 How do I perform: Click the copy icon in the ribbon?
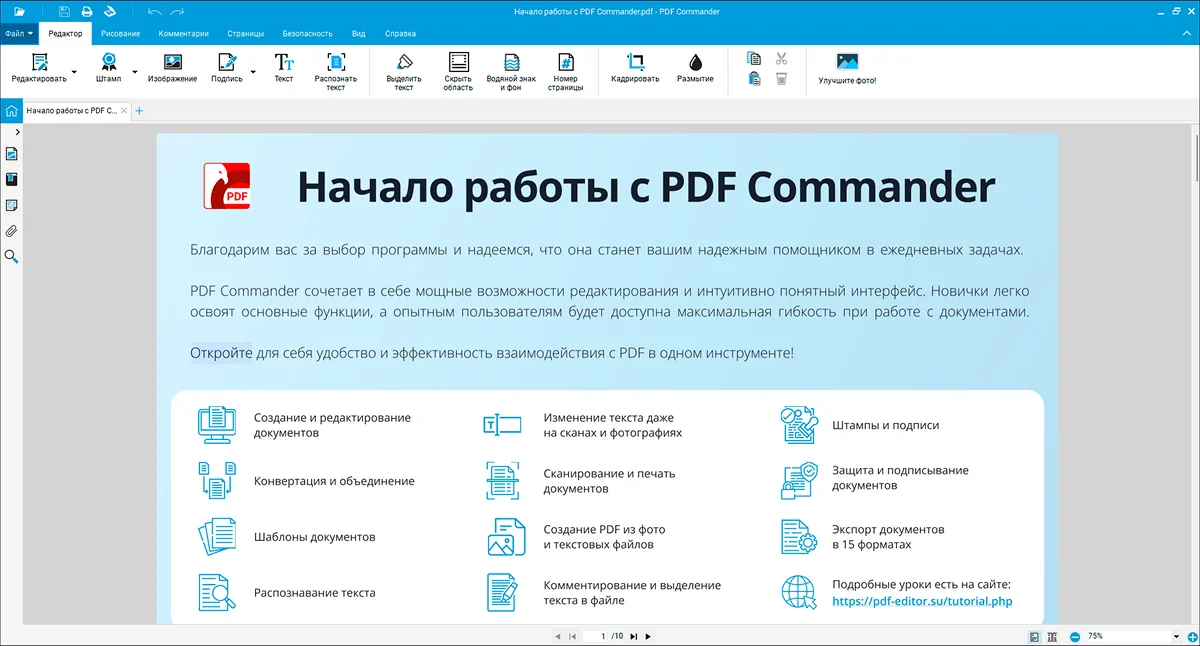[x=755, y=59]
